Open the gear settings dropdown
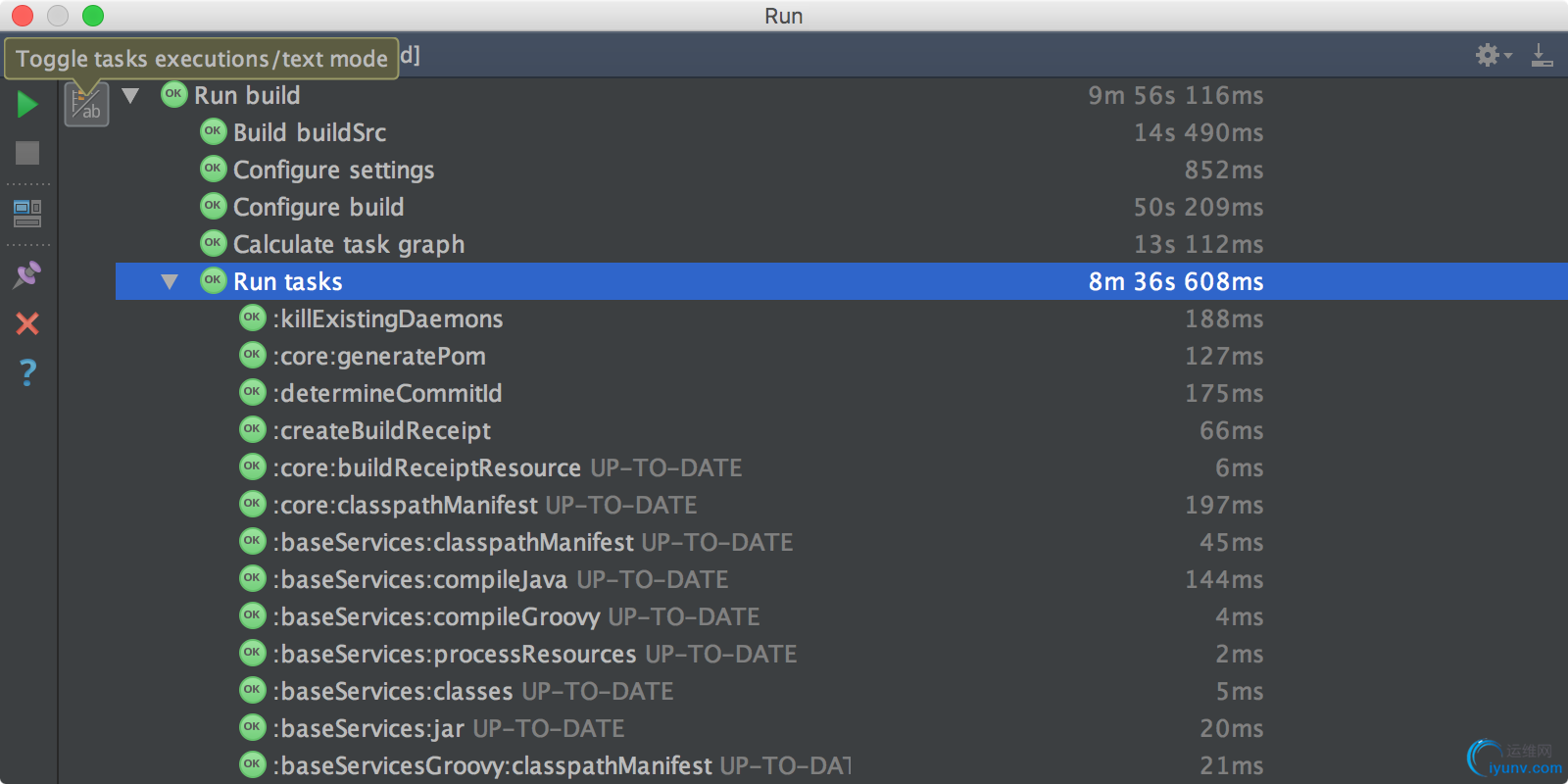Screen dimensions: 1568x784 [1492, 55]
